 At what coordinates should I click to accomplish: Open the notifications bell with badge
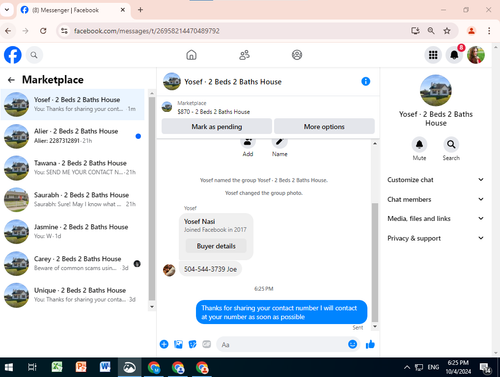(454, 55)
